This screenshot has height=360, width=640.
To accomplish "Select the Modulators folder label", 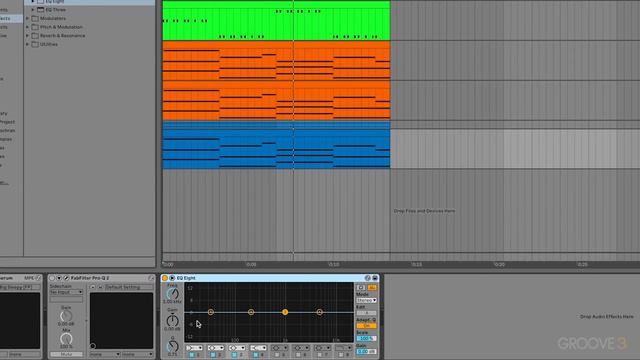I will [x=53, y=18].
